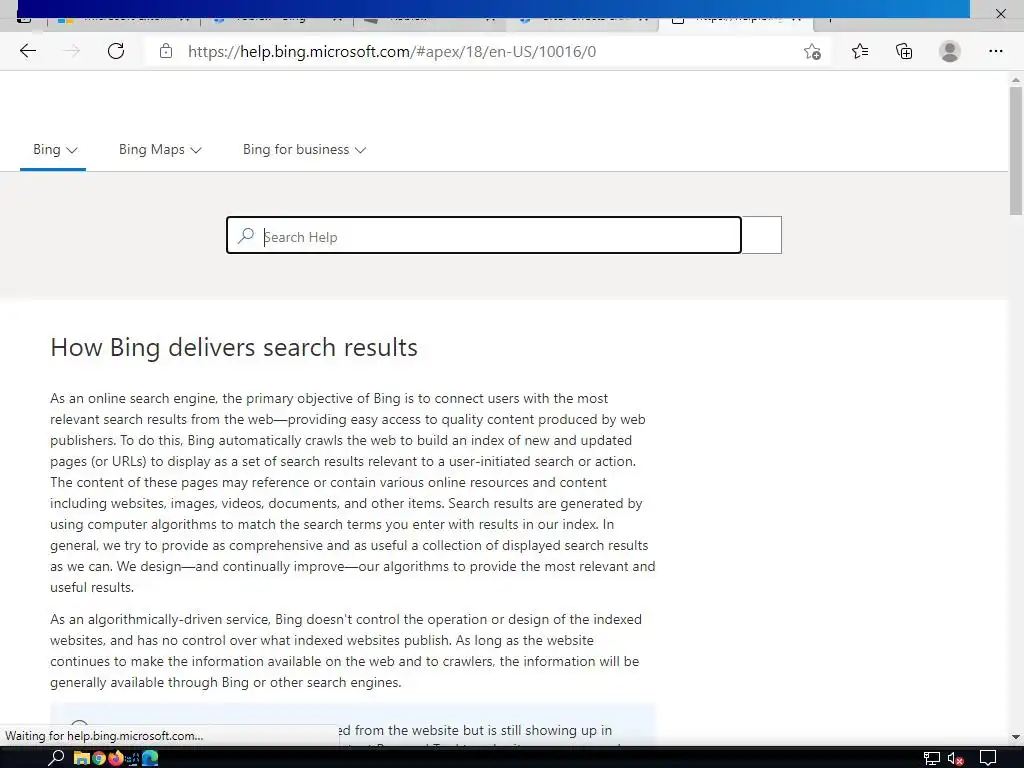
Task: Open the Collections panel
Action: [x=904, y=51]
